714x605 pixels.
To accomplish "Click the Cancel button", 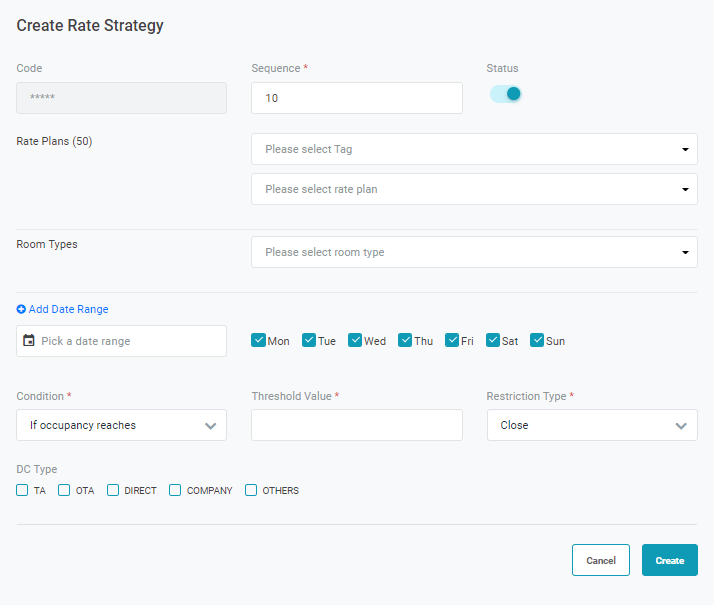I will click(x=600, y=560).
